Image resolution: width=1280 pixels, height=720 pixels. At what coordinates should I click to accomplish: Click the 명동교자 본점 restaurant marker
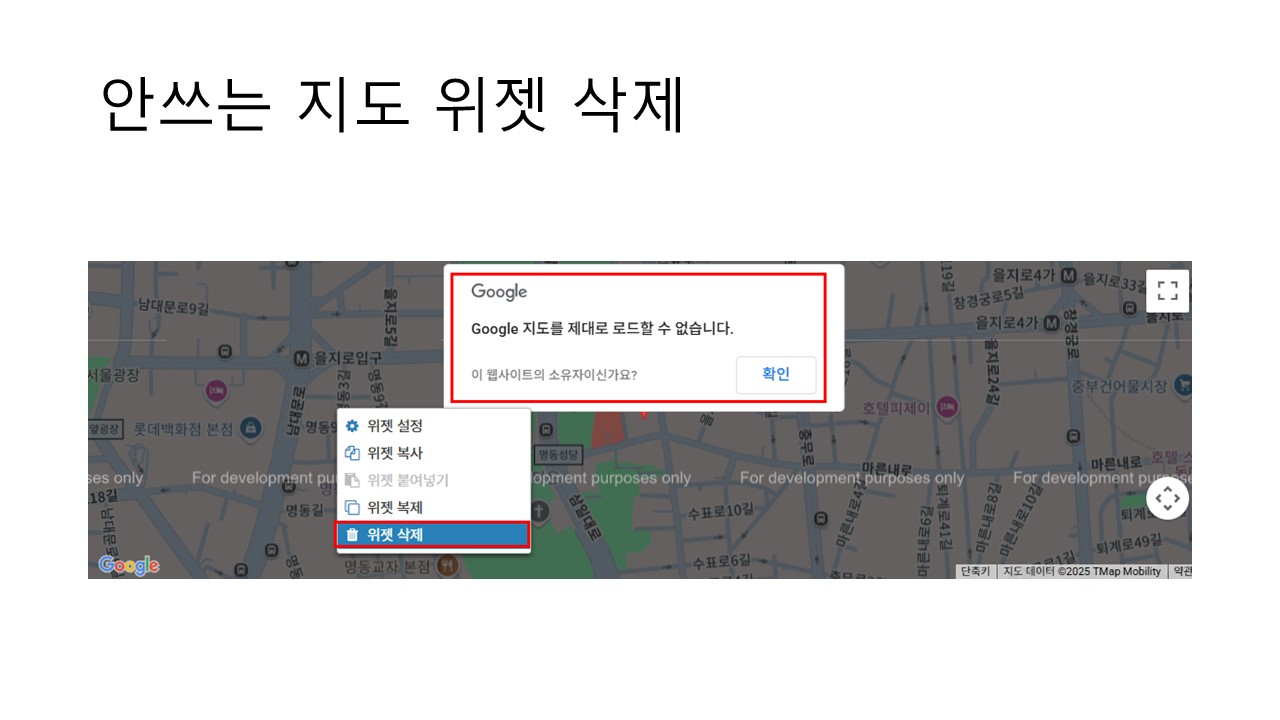point(447,566)
